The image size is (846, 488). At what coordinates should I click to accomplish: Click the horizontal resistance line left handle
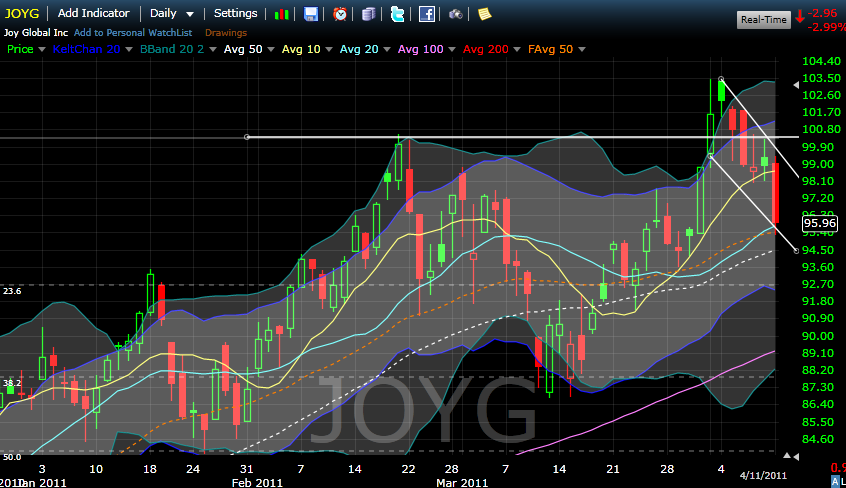(x=247, y=137)
